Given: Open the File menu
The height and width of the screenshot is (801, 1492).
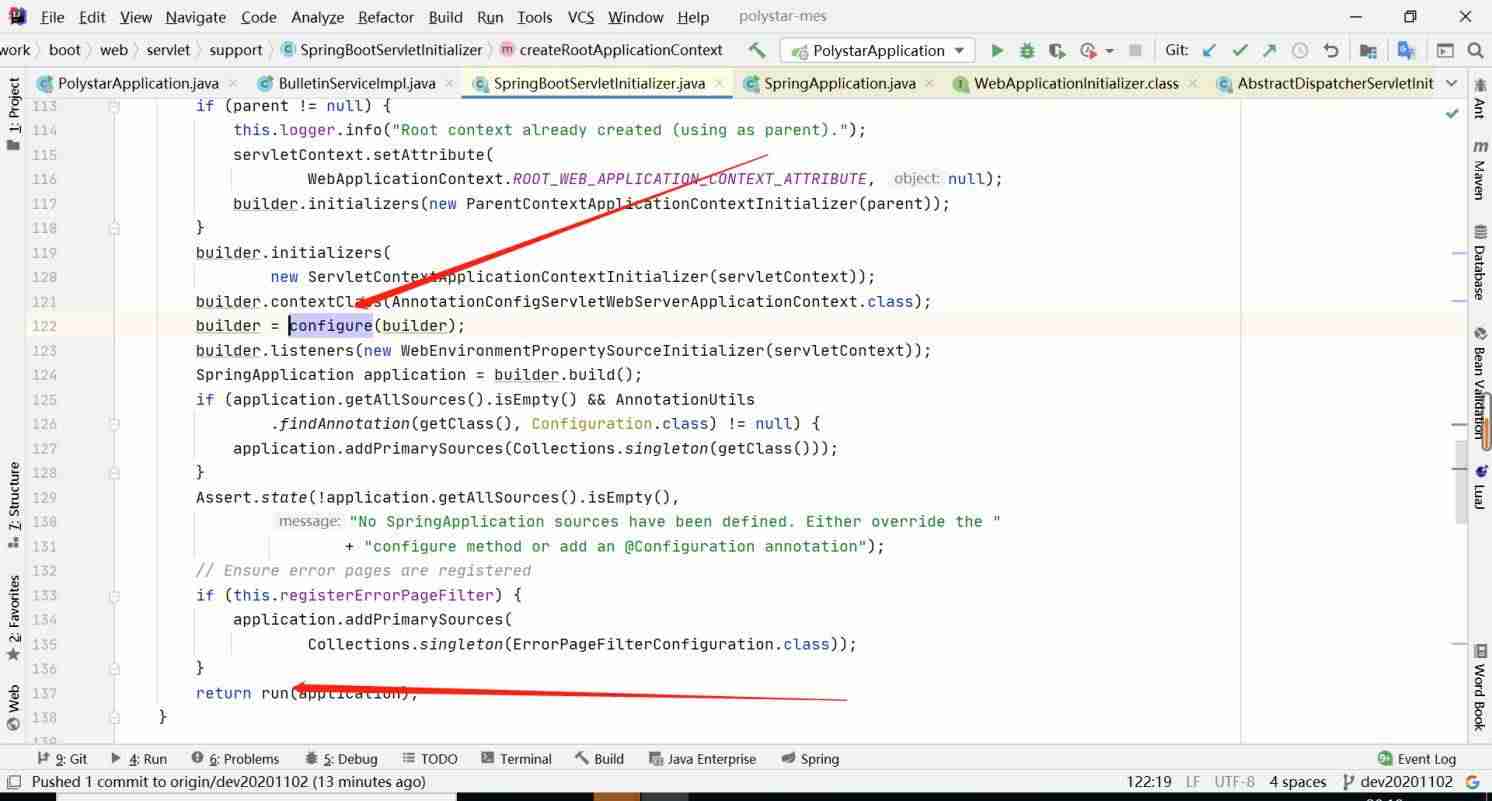Looking at the screenshot, I should (x=53, y=17).
